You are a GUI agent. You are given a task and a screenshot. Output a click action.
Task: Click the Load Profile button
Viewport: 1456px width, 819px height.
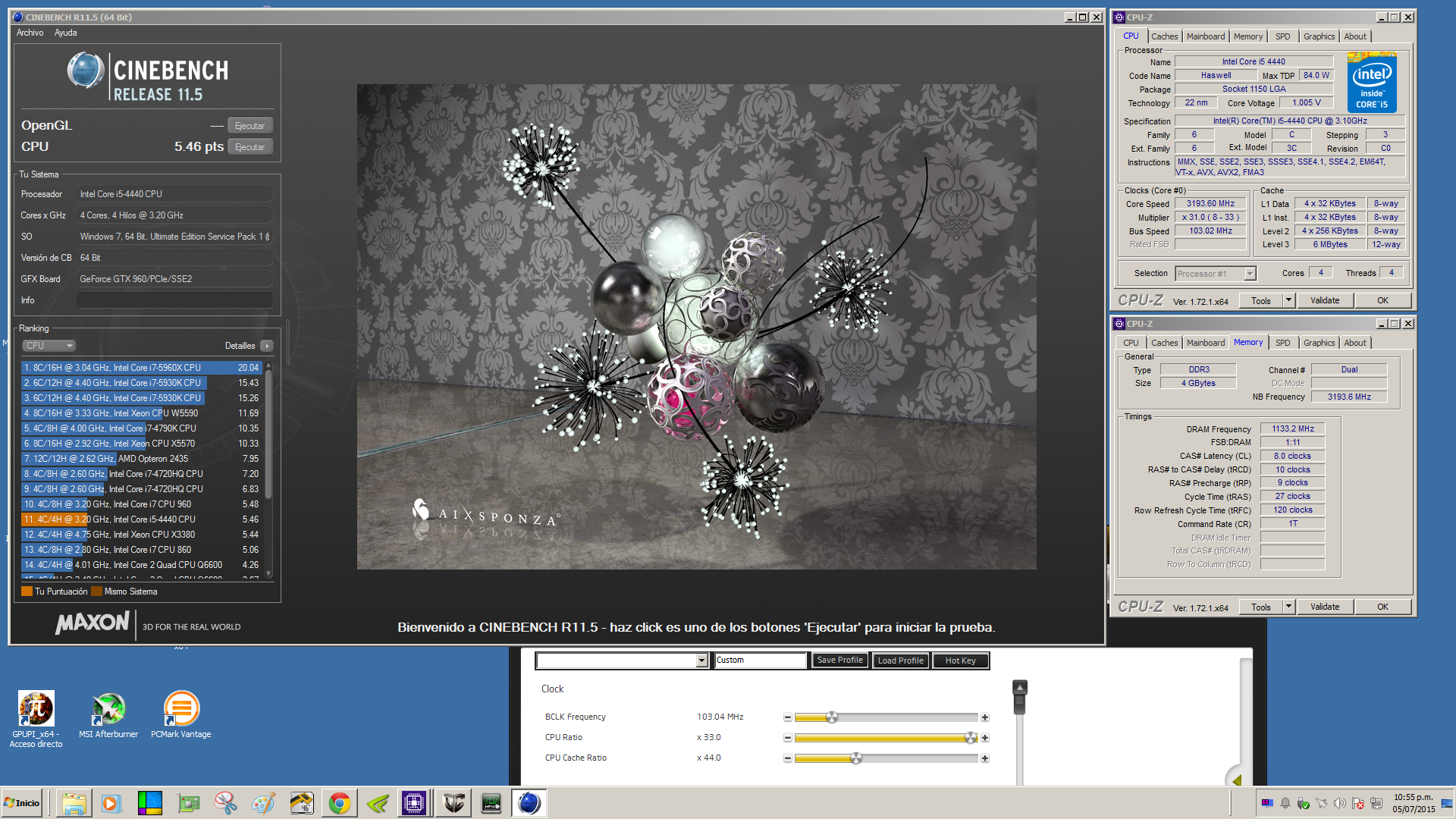coord(900,661)
